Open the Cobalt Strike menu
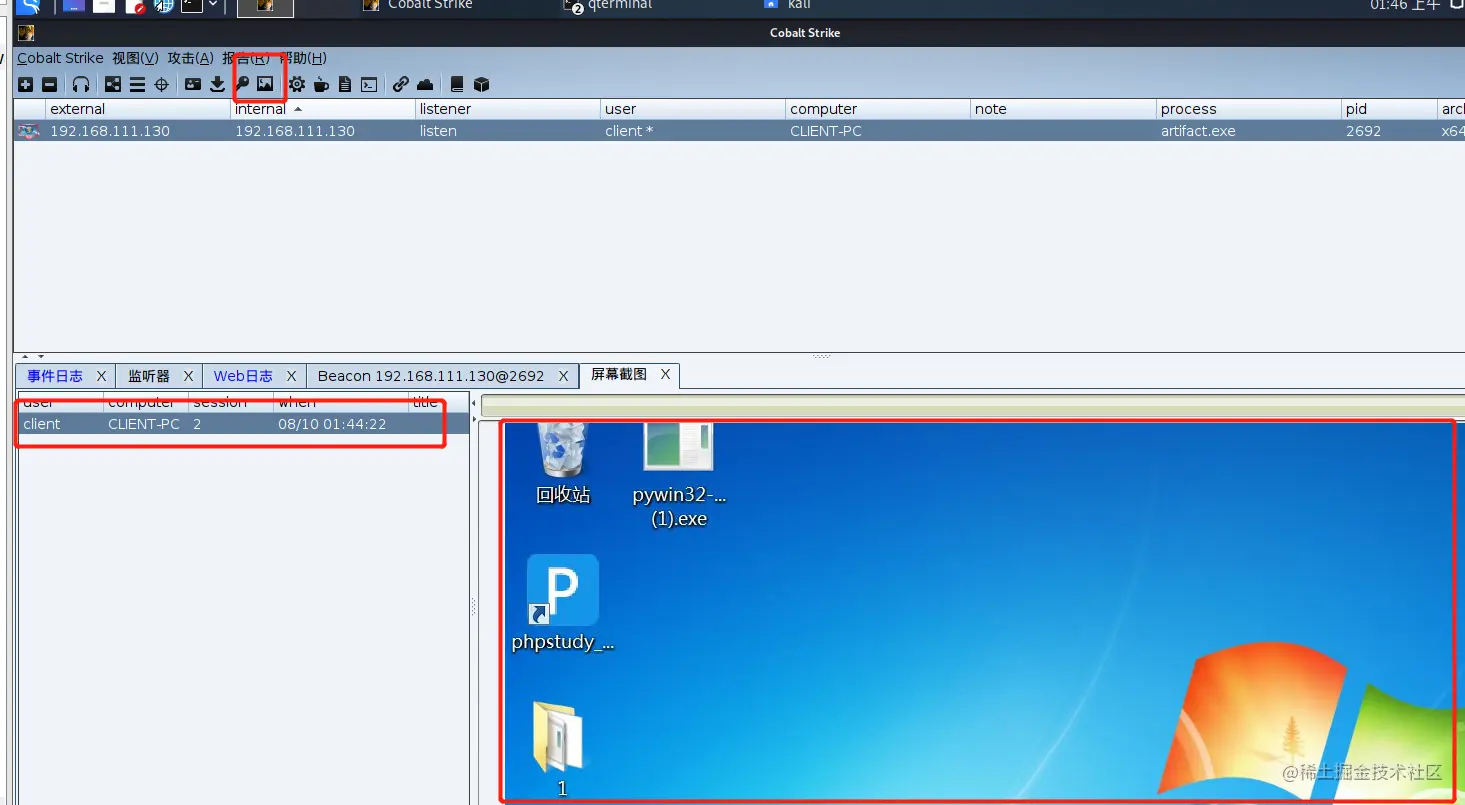Screen dimensions: 1465x805 (x=60, y=58)
